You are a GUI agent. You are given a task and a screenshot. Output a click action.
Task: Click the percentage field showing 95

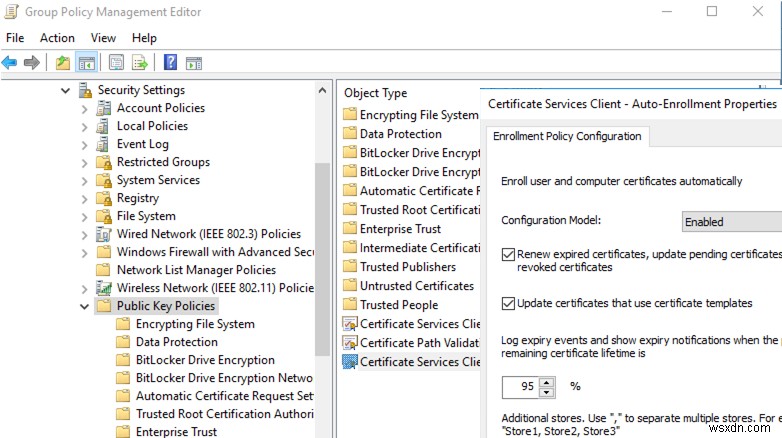521,387
